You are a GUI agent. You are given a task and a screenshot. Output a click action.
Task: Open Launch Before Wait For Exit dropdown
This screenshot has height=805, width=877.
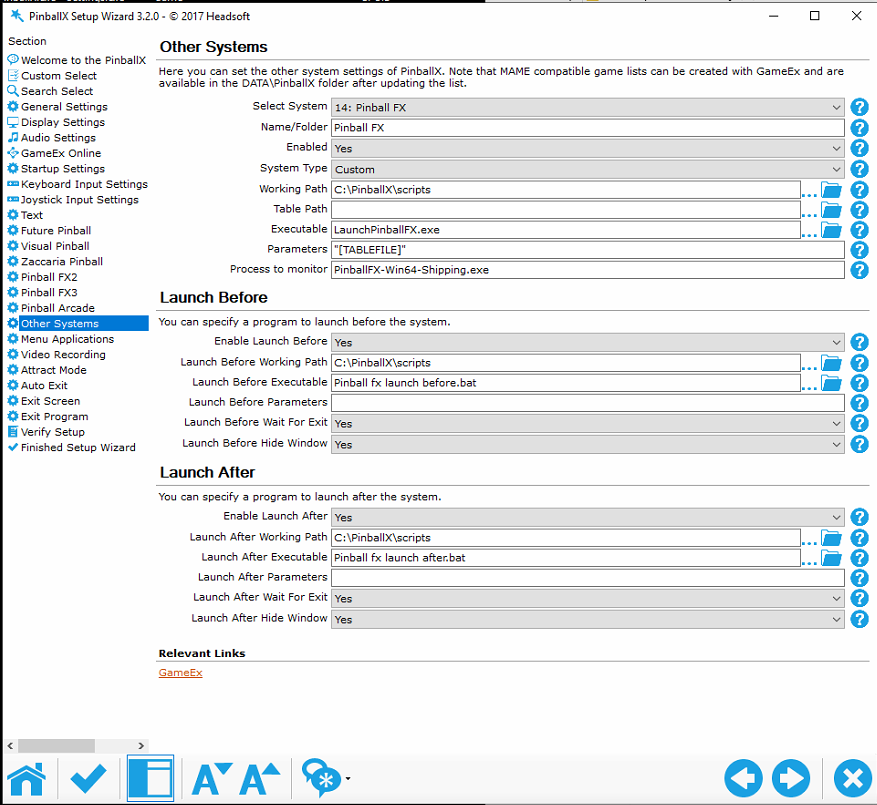587,423
